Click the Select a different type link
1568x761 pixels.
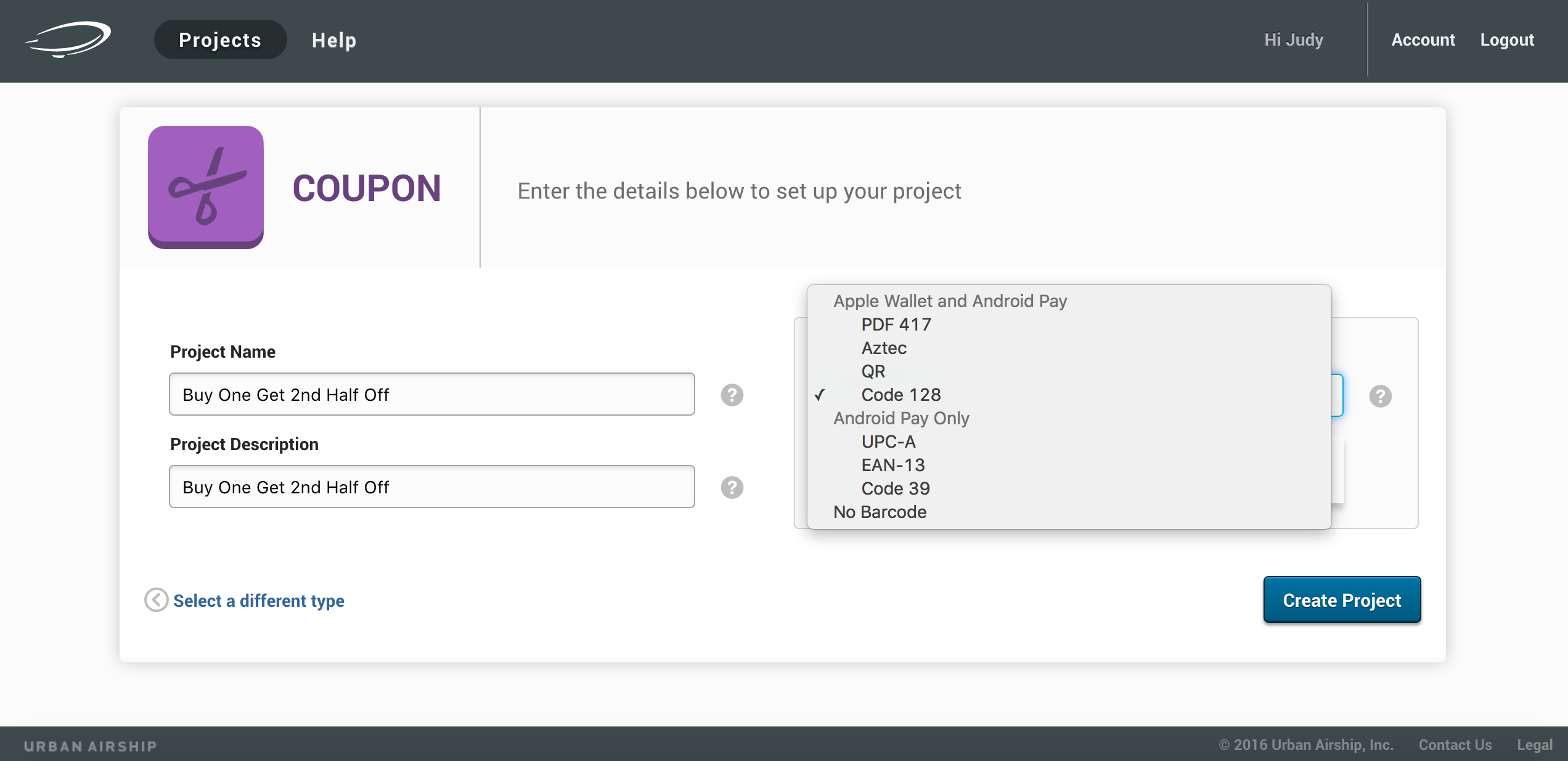[x=259, y=600]
